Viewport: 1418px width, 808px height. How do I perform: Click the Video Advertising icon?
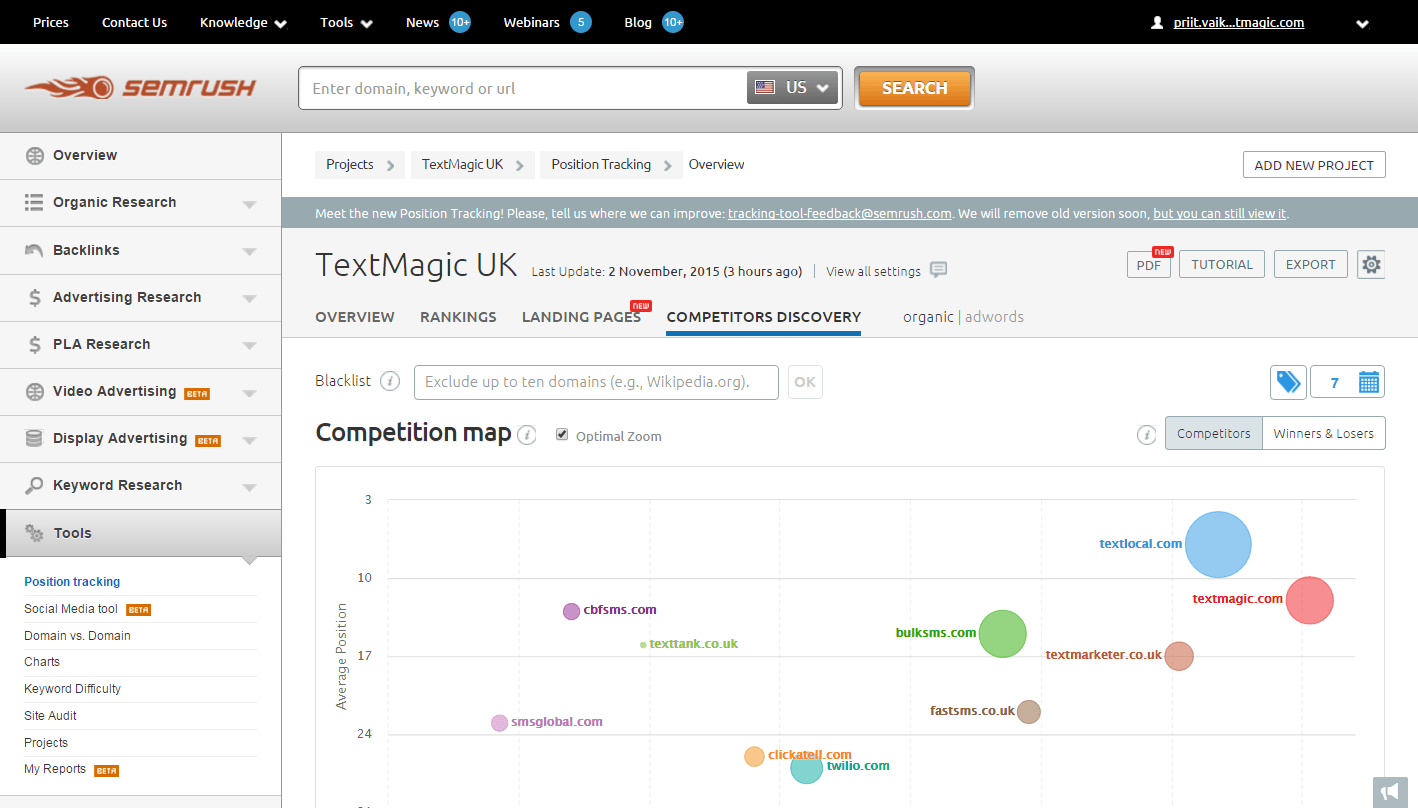[35, 391]
